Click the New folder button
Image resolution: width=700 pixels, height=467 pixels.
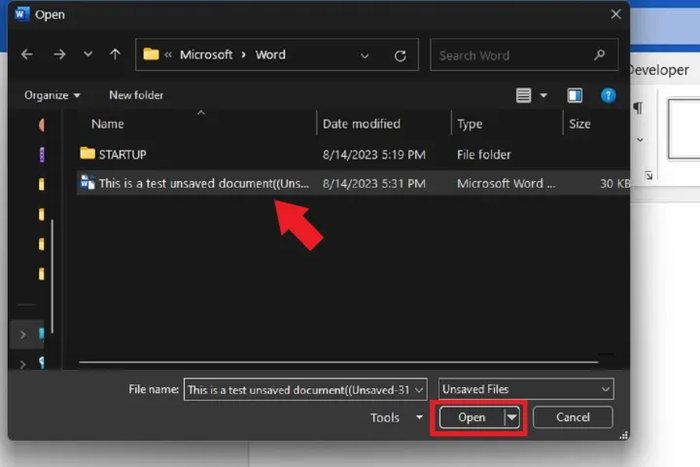(x=136, y=95)
